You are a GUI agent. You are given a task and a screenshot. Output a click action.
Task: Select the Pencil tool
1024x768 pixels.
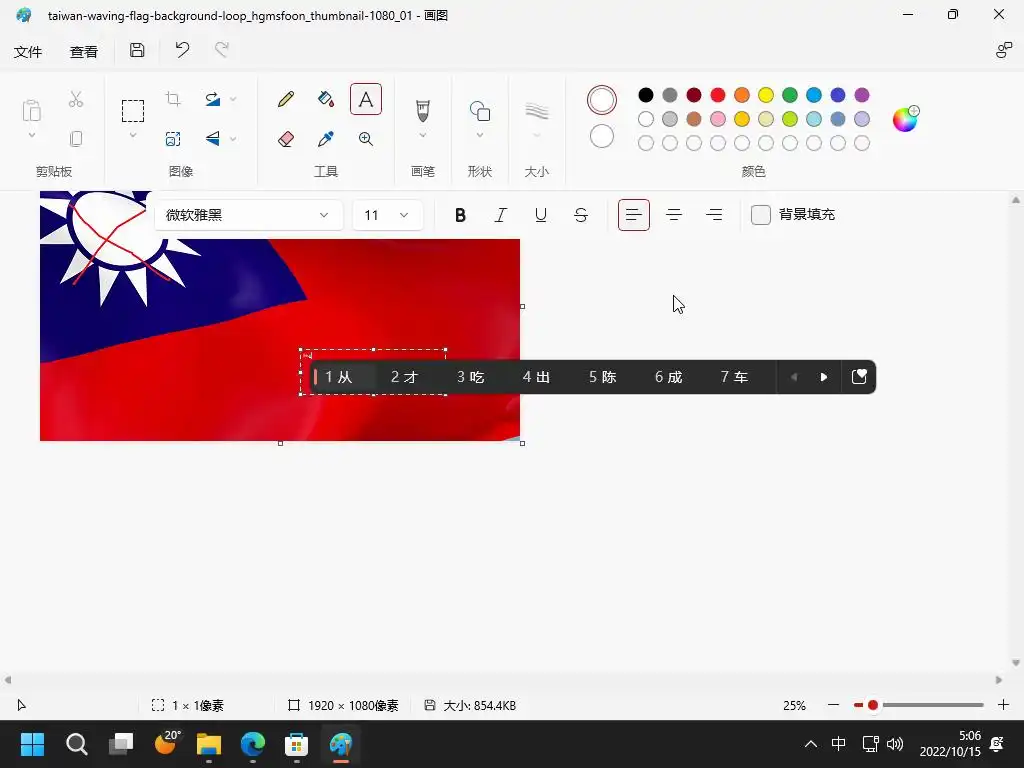tap(286, 99)
